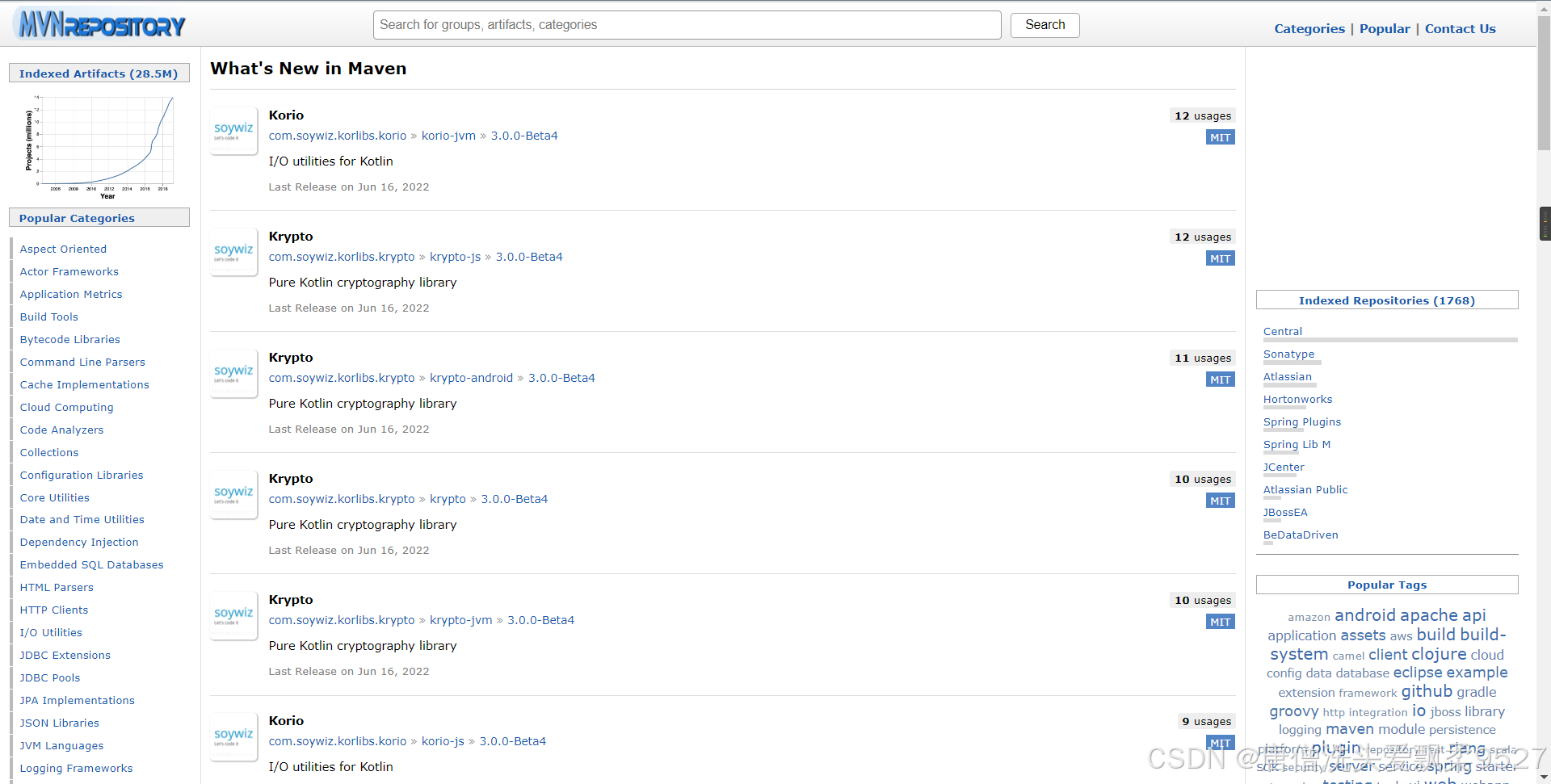Image resolution: width=1551 pixels, height=784 pixels.
Task: Click the MVNRepository logo
Action: [101, 25]
